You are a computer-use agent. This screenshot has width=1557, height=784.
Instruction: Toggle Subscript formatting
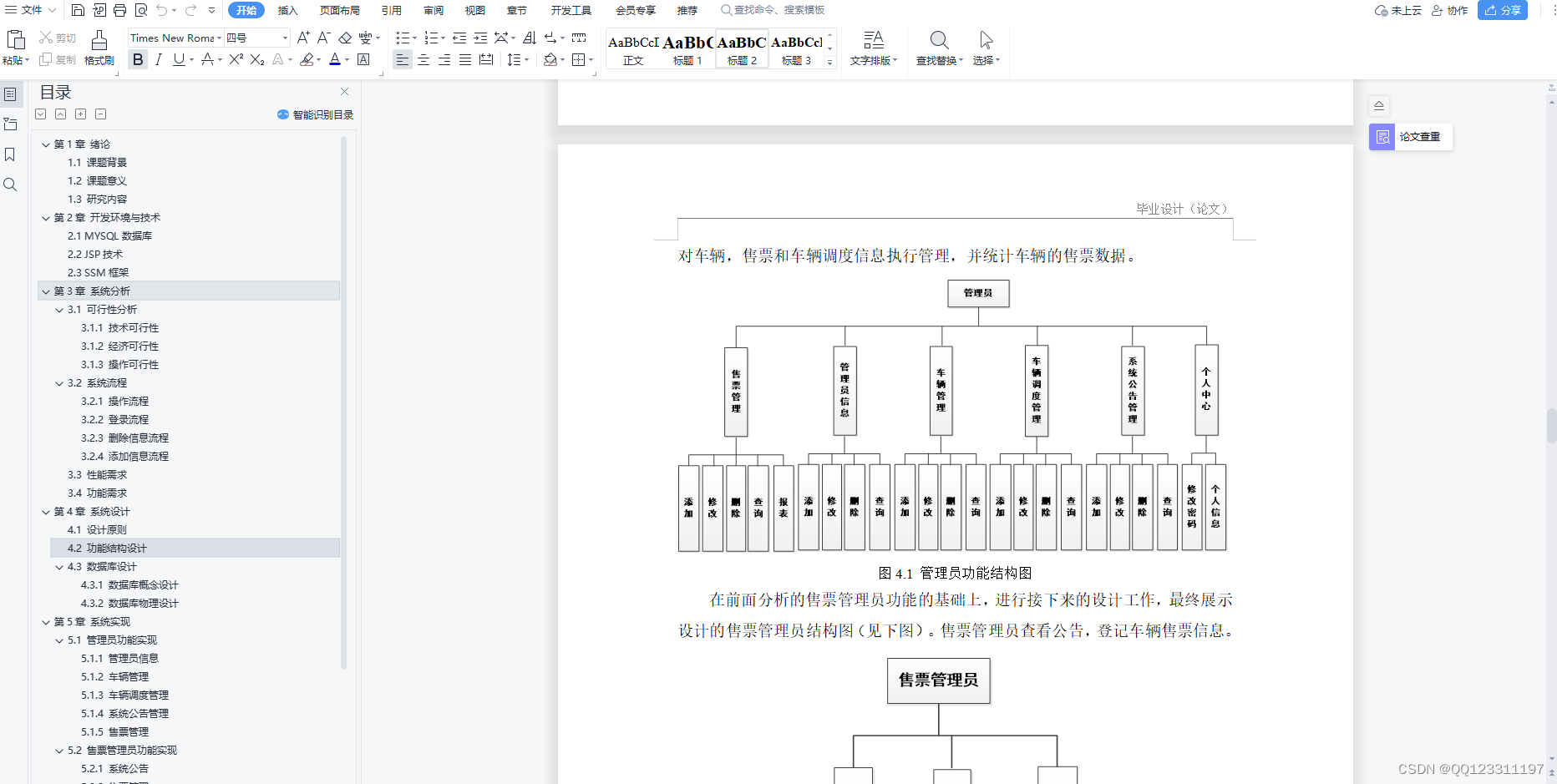pos(257,59)
